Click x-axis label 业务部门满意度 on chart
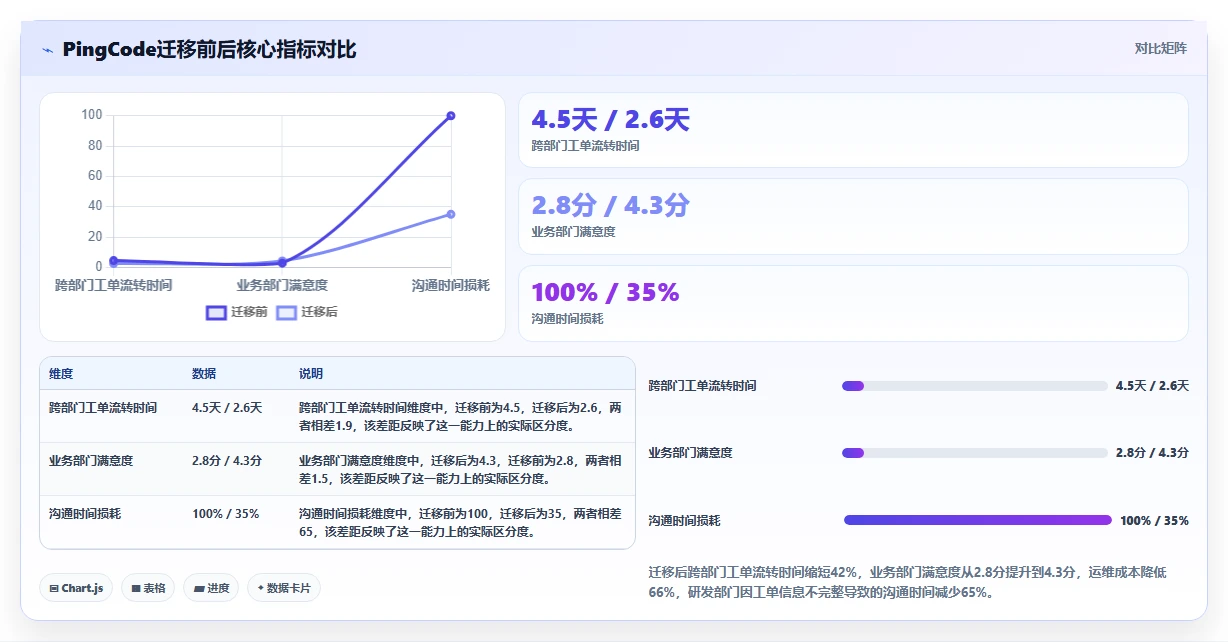The image size is (1228, 642). [x=282, y=286]
